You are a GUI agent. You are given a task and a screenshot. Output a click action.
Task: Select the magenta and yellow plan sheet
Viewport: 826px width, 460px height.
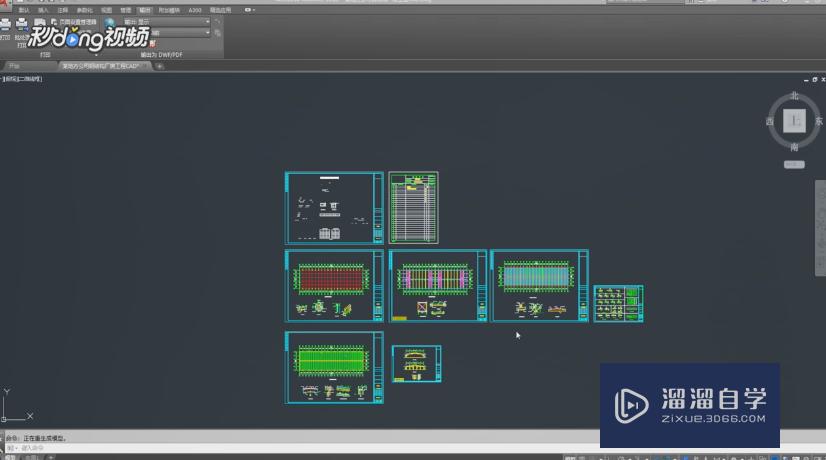(438, 286)
